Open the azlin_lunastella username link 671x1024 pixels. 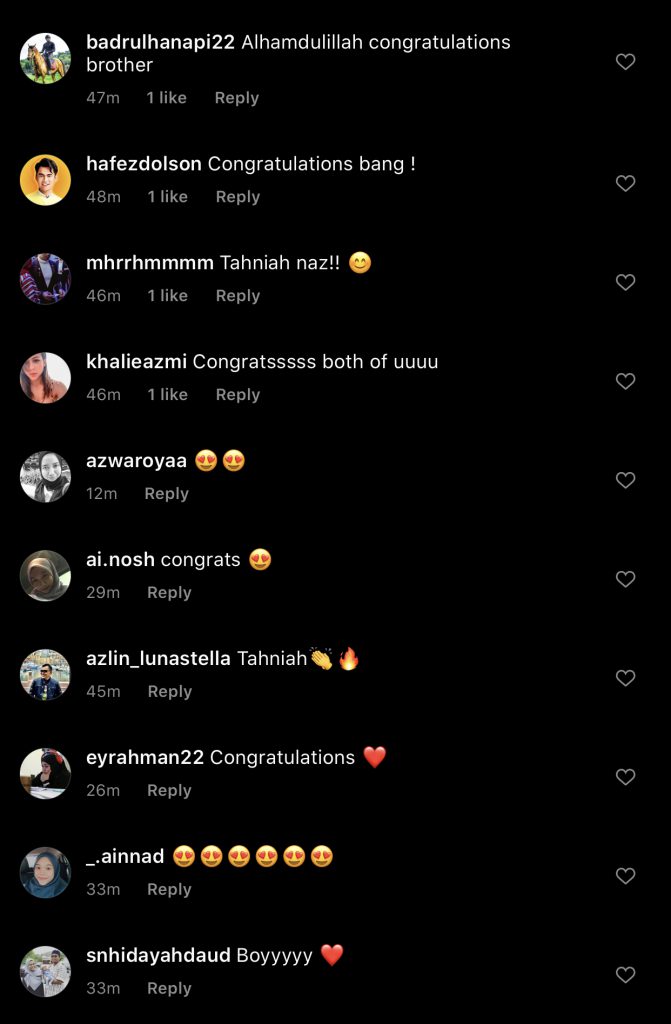(x=158, y=659)
